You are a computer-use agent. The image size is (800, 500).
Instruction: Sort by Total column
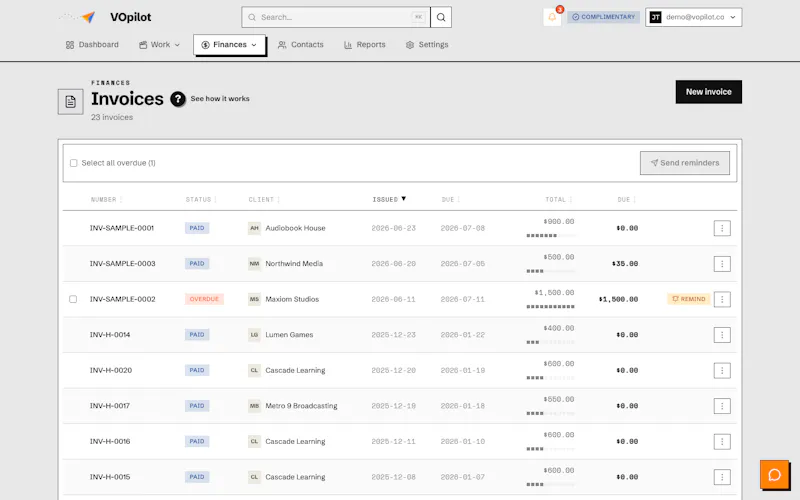point(559,199)
